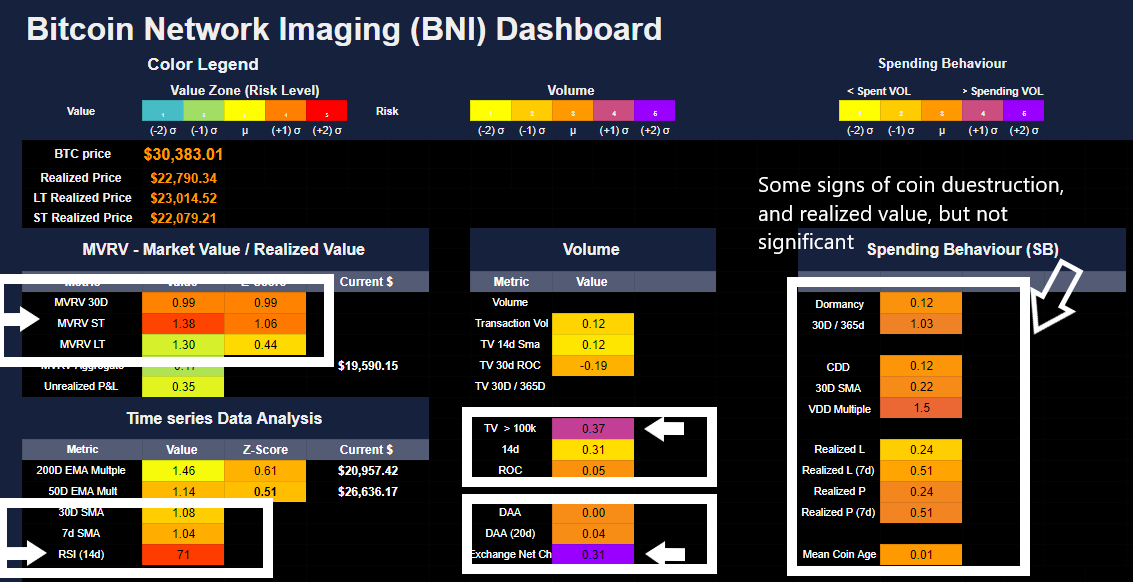Select the Realized L value 0.24
Viewport: 1133px width, 582px height.
pyautogui.click(x=921, y=449)
